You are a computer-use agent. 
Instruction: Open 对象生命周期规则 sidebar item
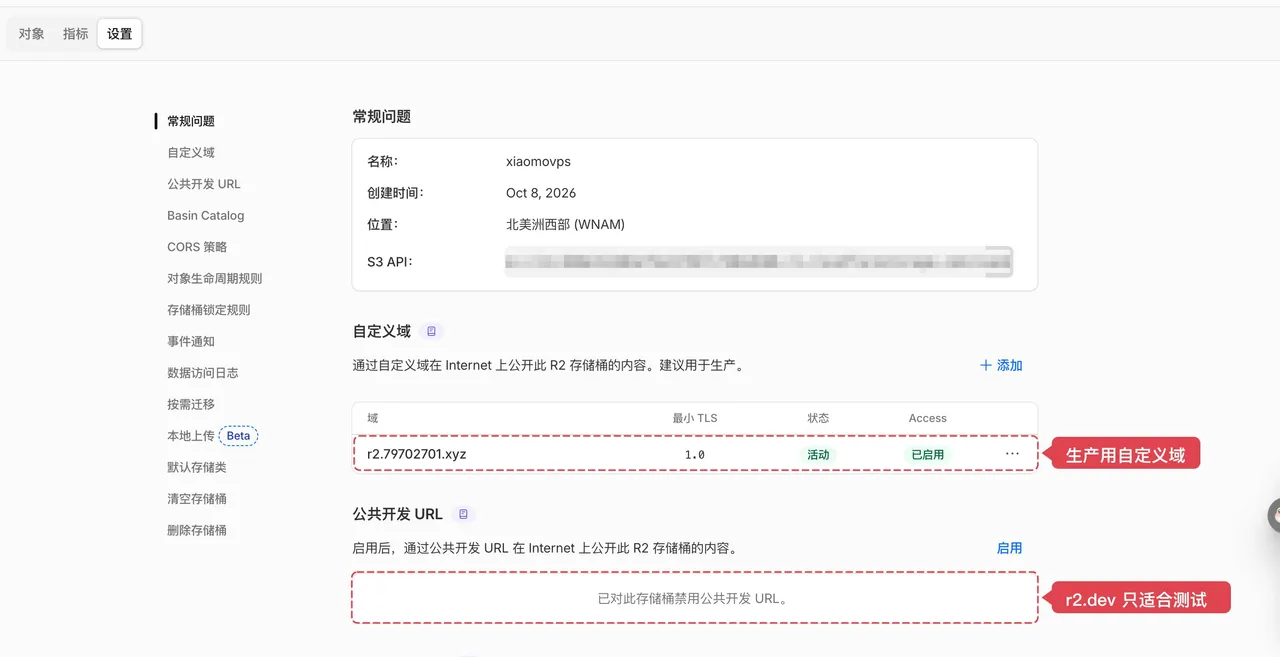point(215,279)
